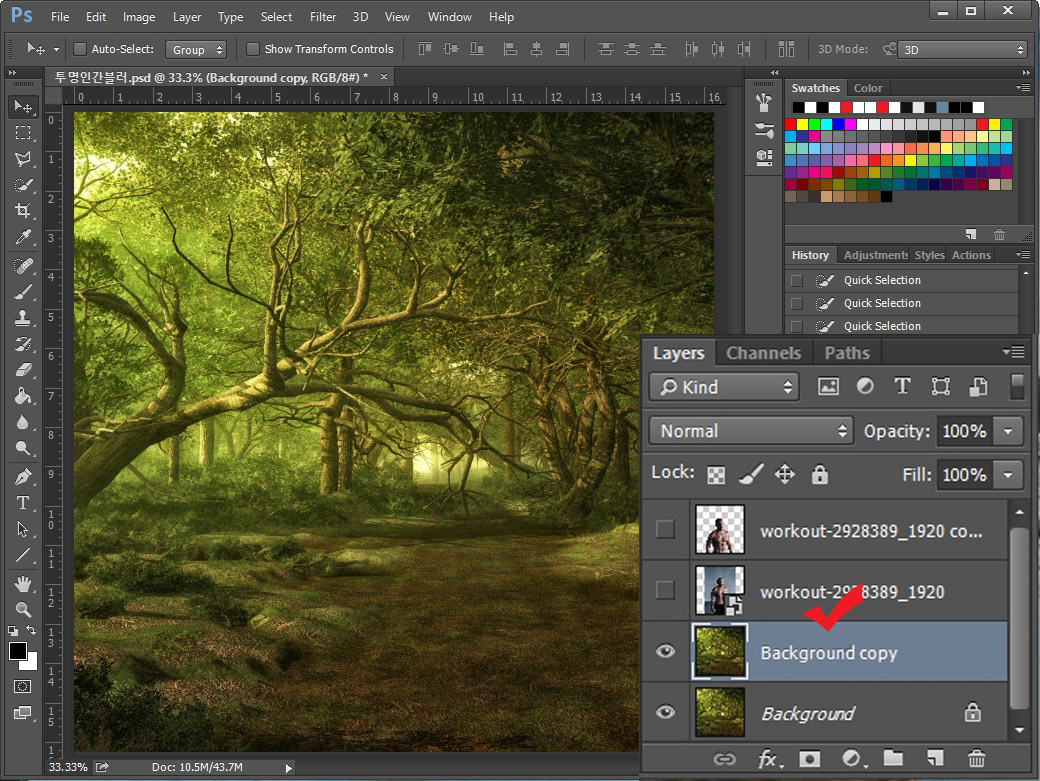Enable the Auto-Select checkbox
Screen dimensions: 1040x781
pos(78,49)
